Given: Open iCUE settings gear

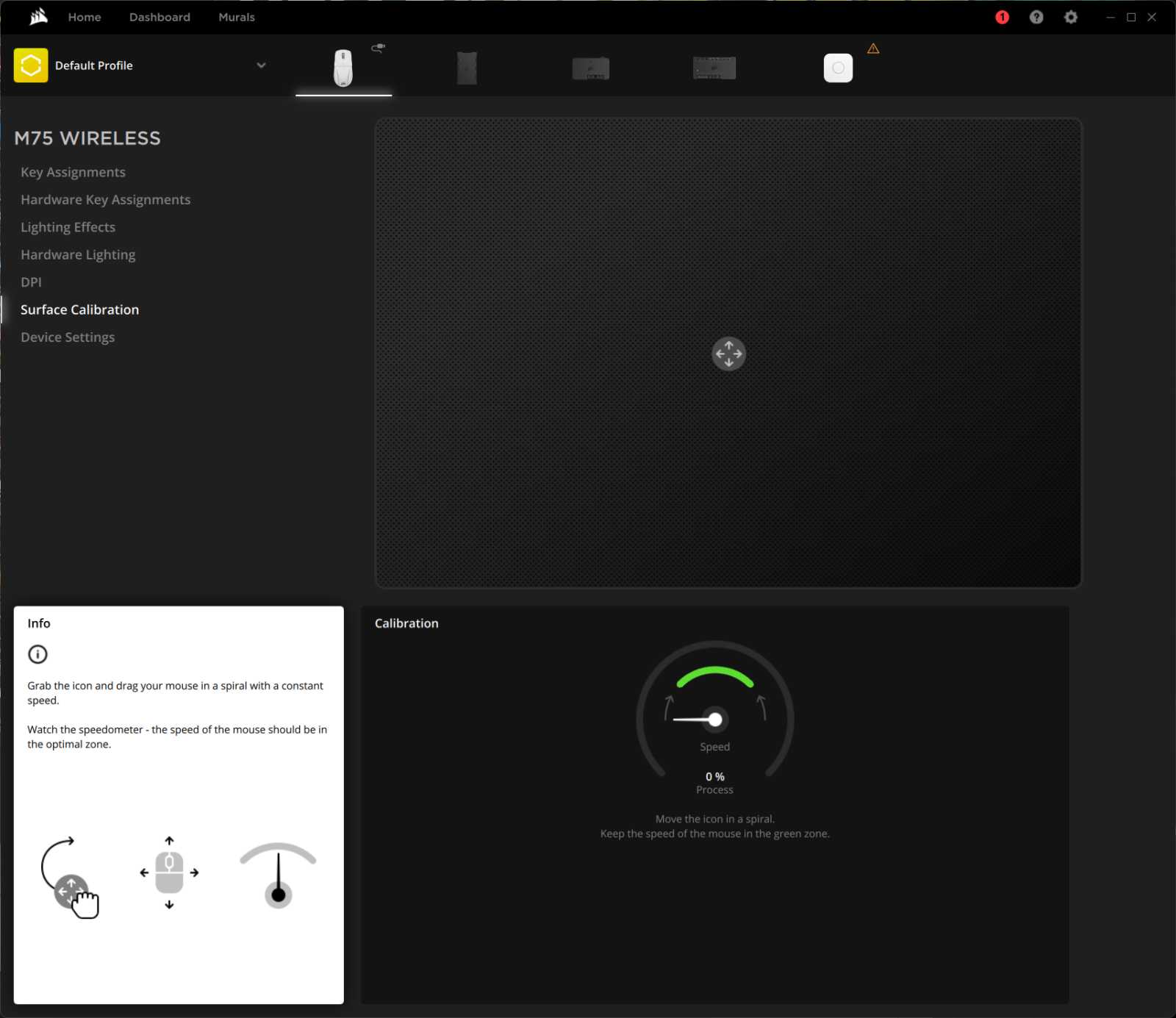Looking at the screenshot, I should coord(1071,17).
